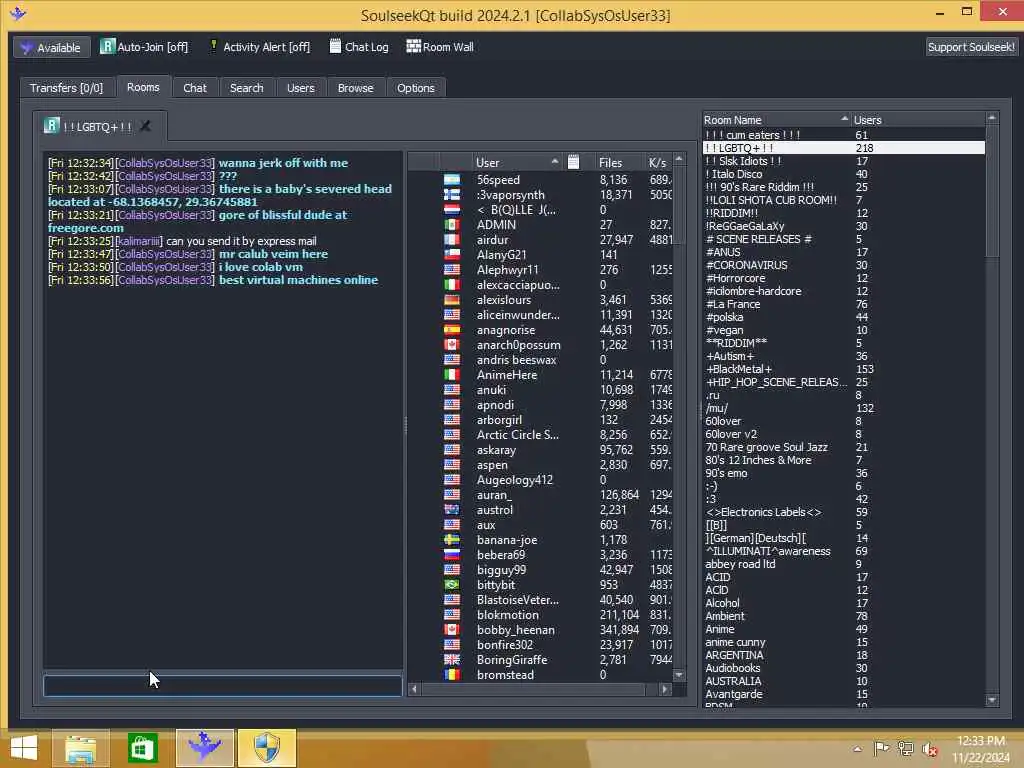Sort user list by K/s column
Image resolution: width=1024 pixels, height=768 pixels.
[657, 163]
